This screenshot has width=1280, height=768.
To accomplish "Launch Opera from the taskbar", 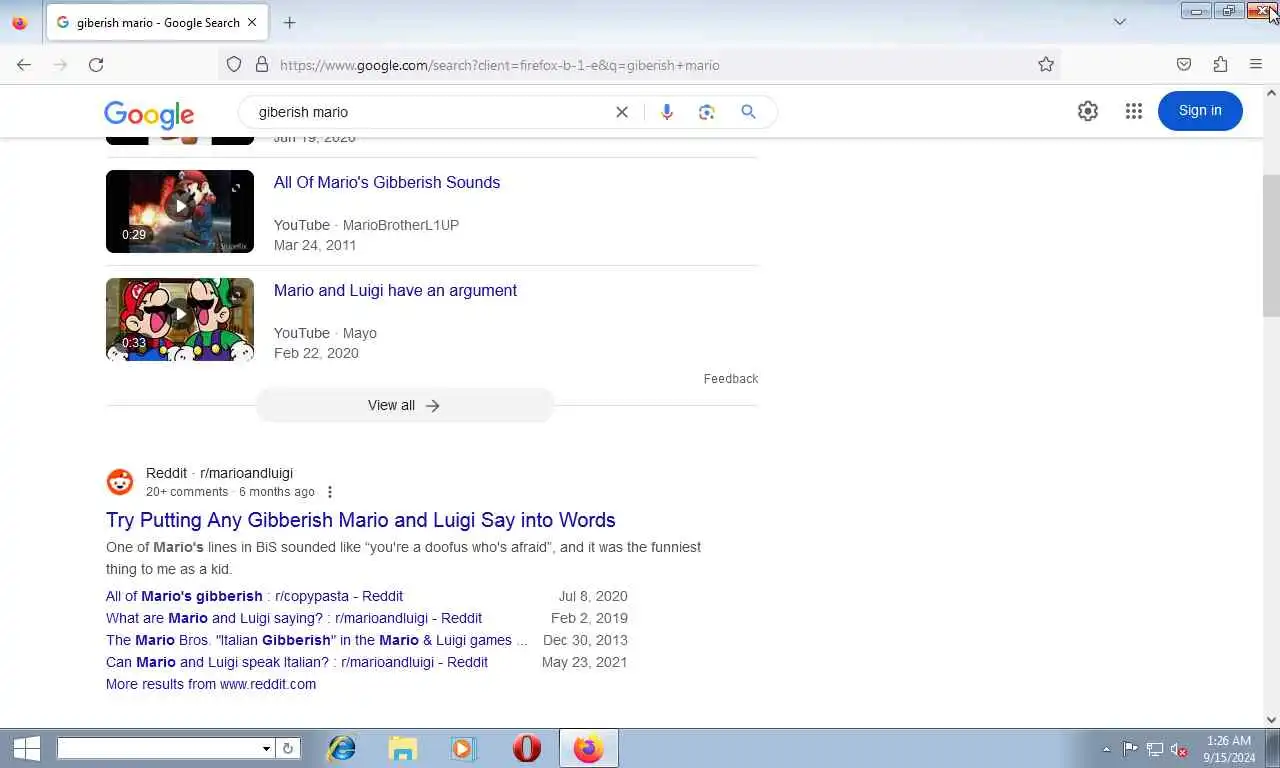I will pyautogui.click(x=526, y=748).
